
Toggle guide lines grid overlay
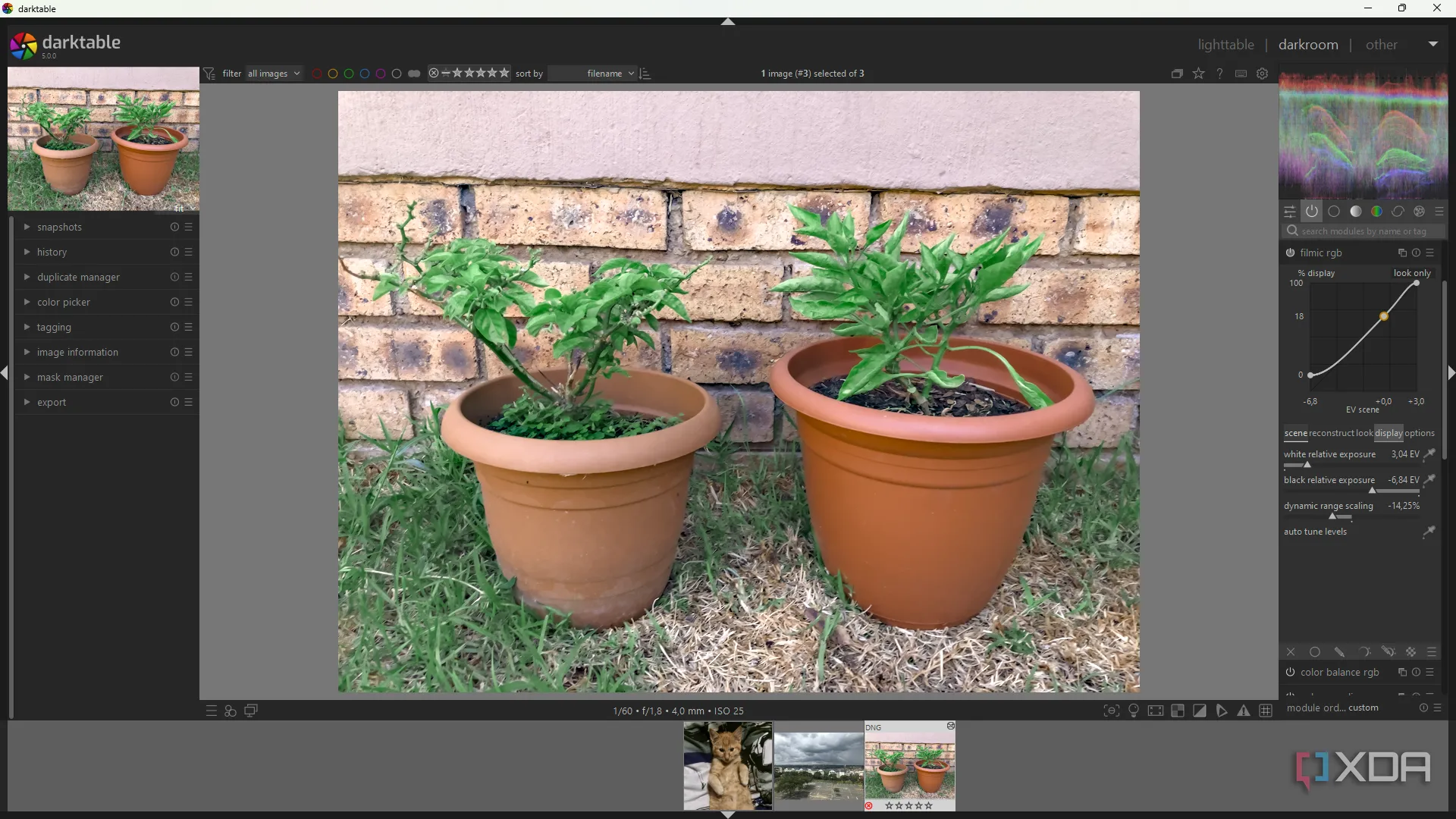coord(1266,711)
